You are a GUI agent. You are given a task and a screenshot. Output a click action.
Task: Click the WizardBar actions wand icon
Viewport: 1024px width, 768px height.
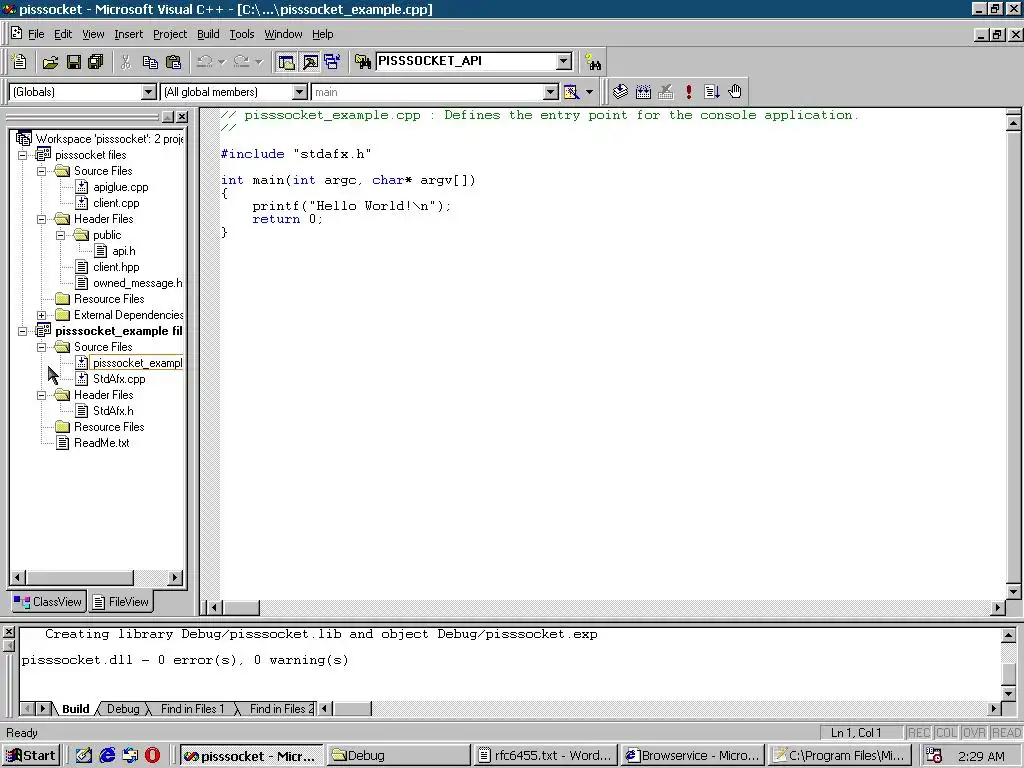coord(571,92)
